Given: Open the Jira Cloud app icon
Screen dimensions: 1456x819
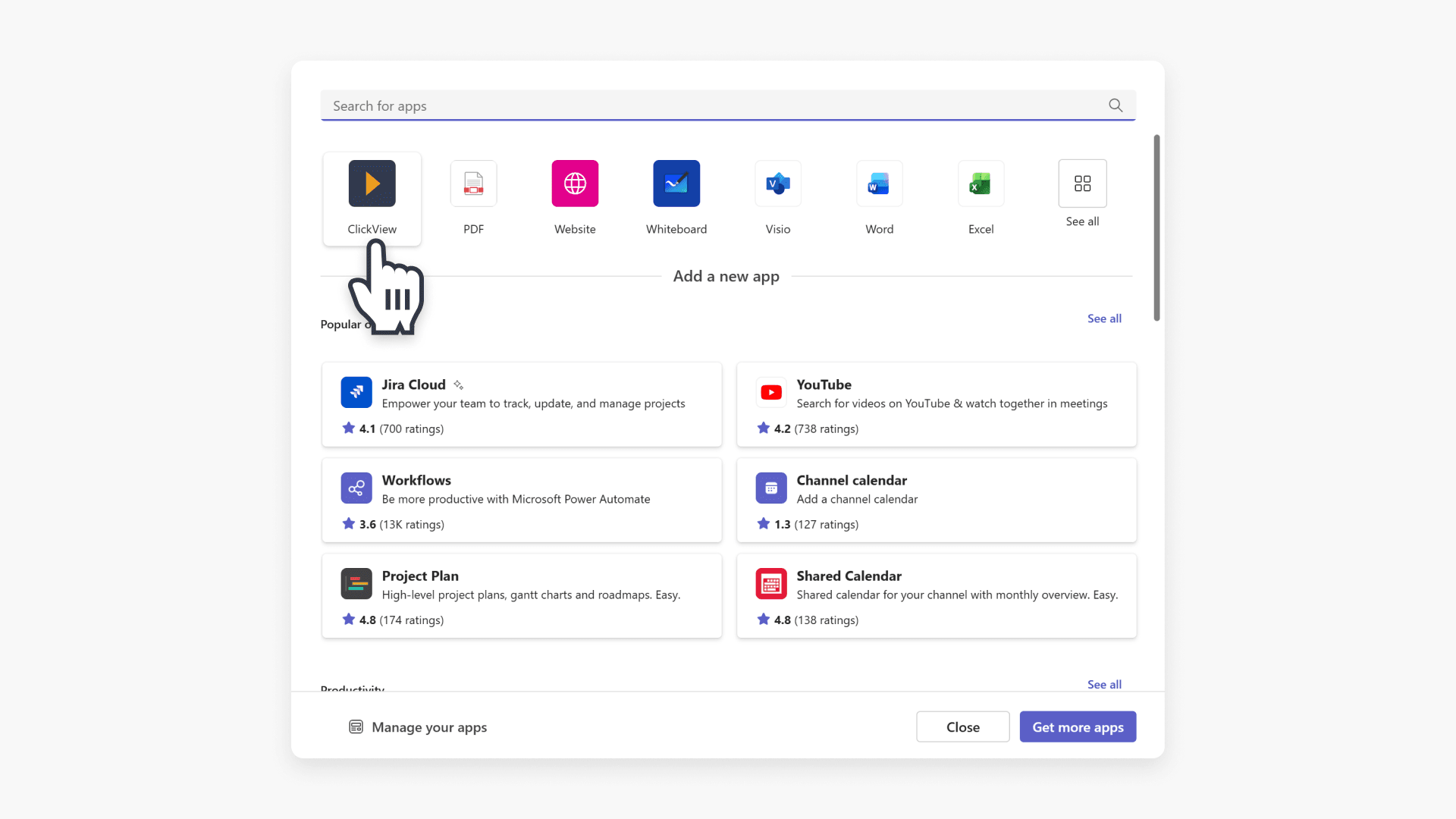Looking at the screenshot, I should click(x=356, y=392).
